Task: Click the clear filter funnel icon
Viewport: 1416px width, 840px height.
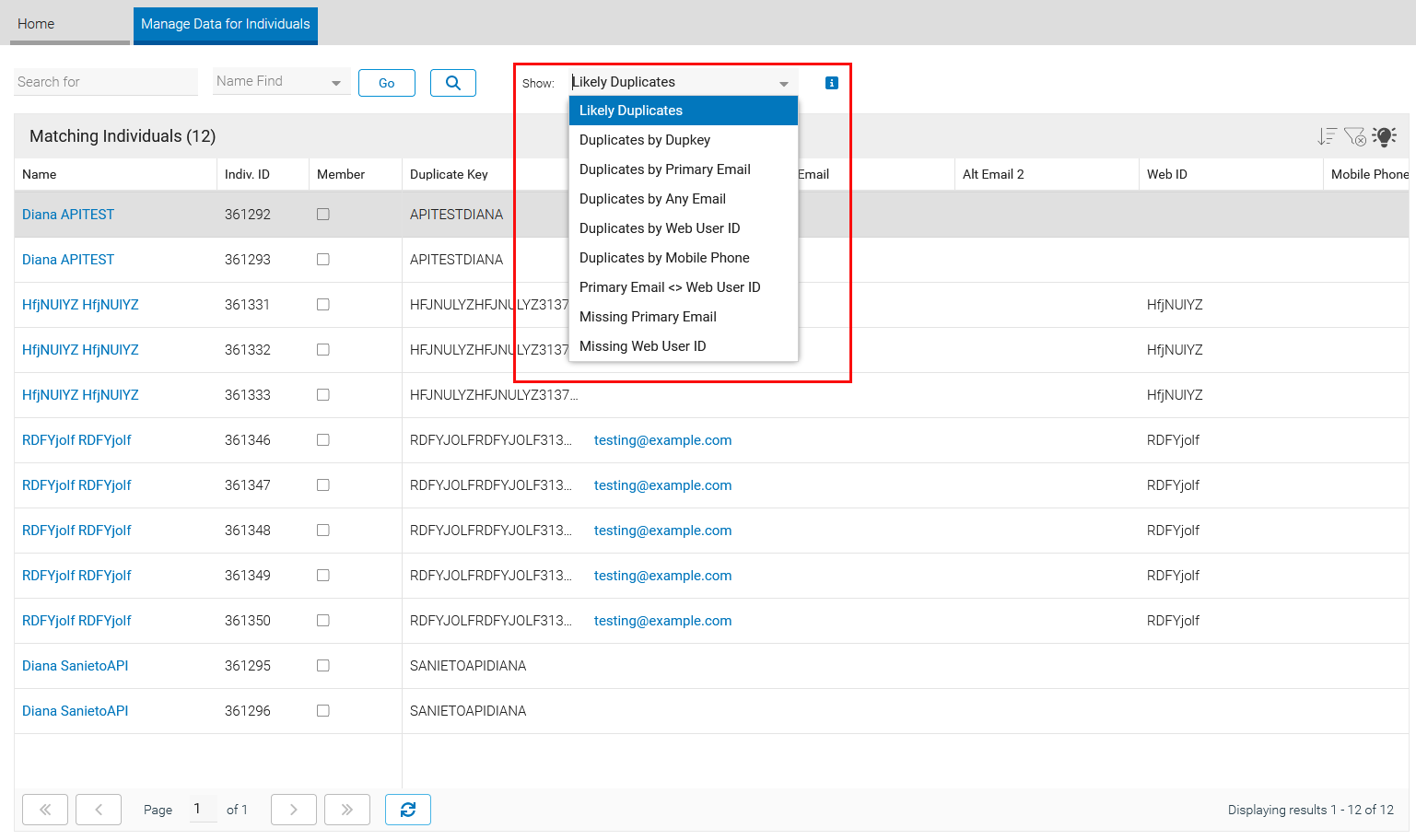Action: (x=1354, y=136)
